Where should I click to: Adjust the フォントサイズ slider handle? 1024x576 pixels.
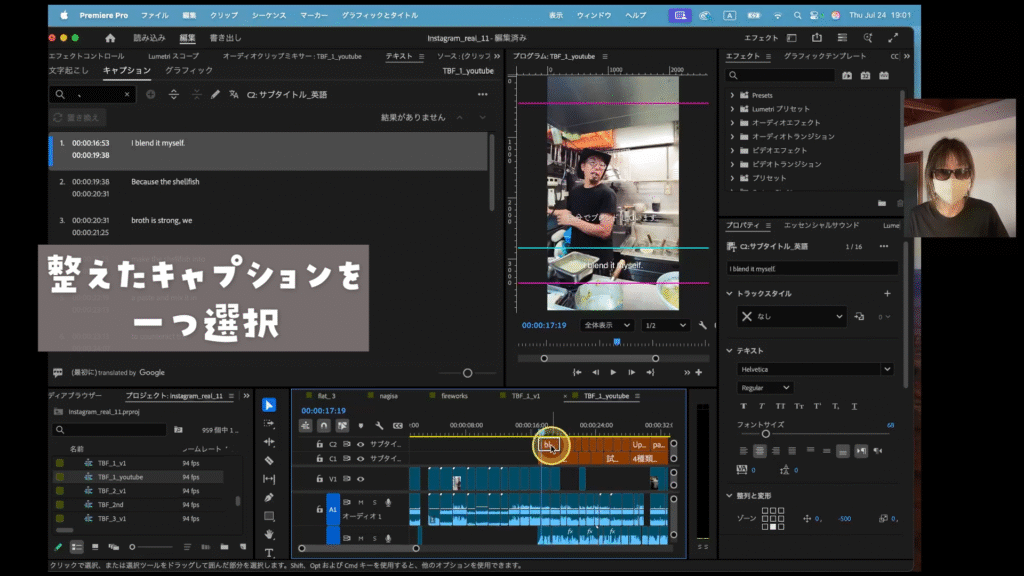tap(765, 434)
